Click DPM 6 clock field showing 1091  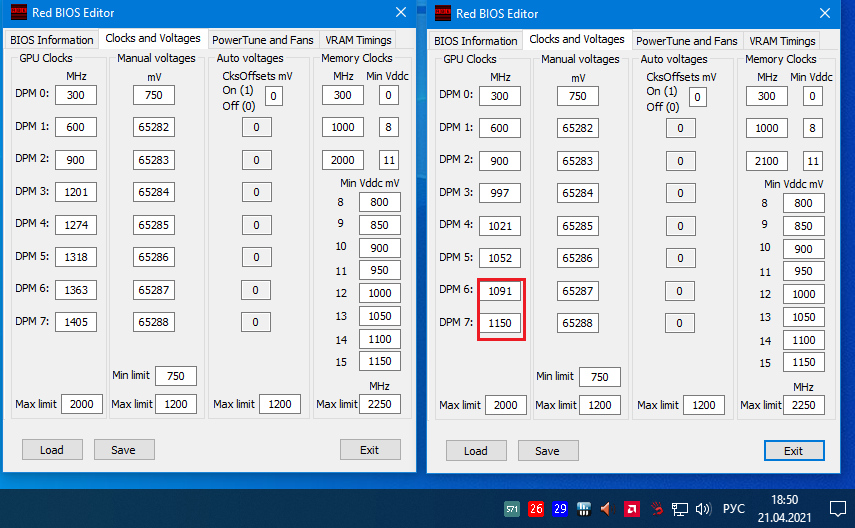point(500,291)
